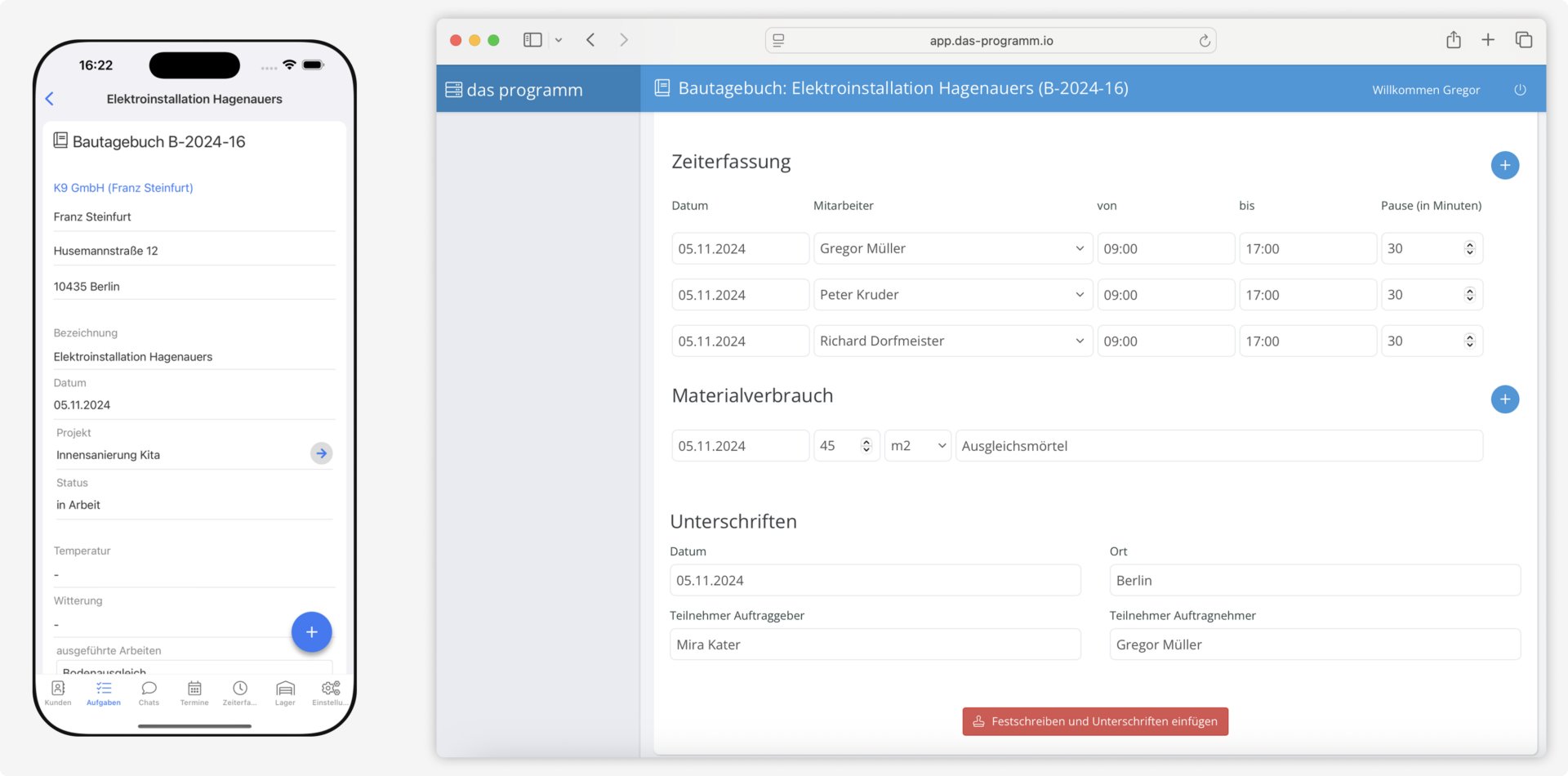The image size is (1568, 776).
Task: Click the logout power icon
Action: pyautogui.click(x=1519, y=90)
